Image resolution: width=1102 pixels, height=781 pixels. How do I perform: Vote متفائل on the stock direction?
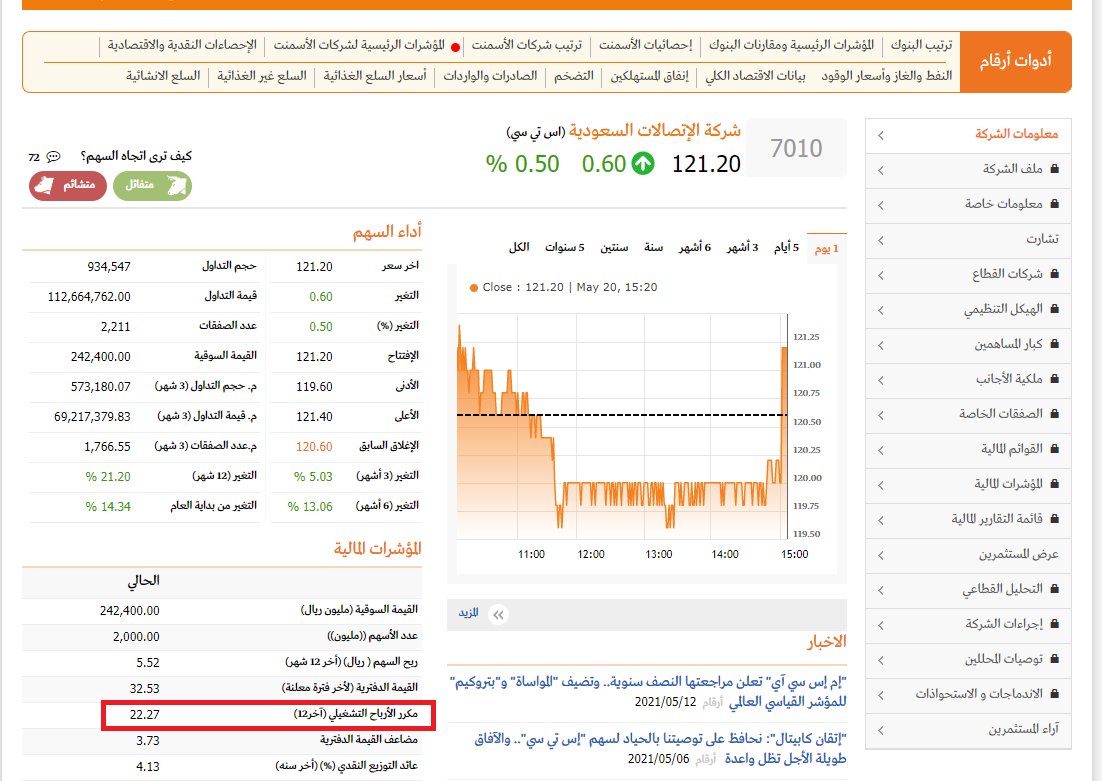[153, 186]
